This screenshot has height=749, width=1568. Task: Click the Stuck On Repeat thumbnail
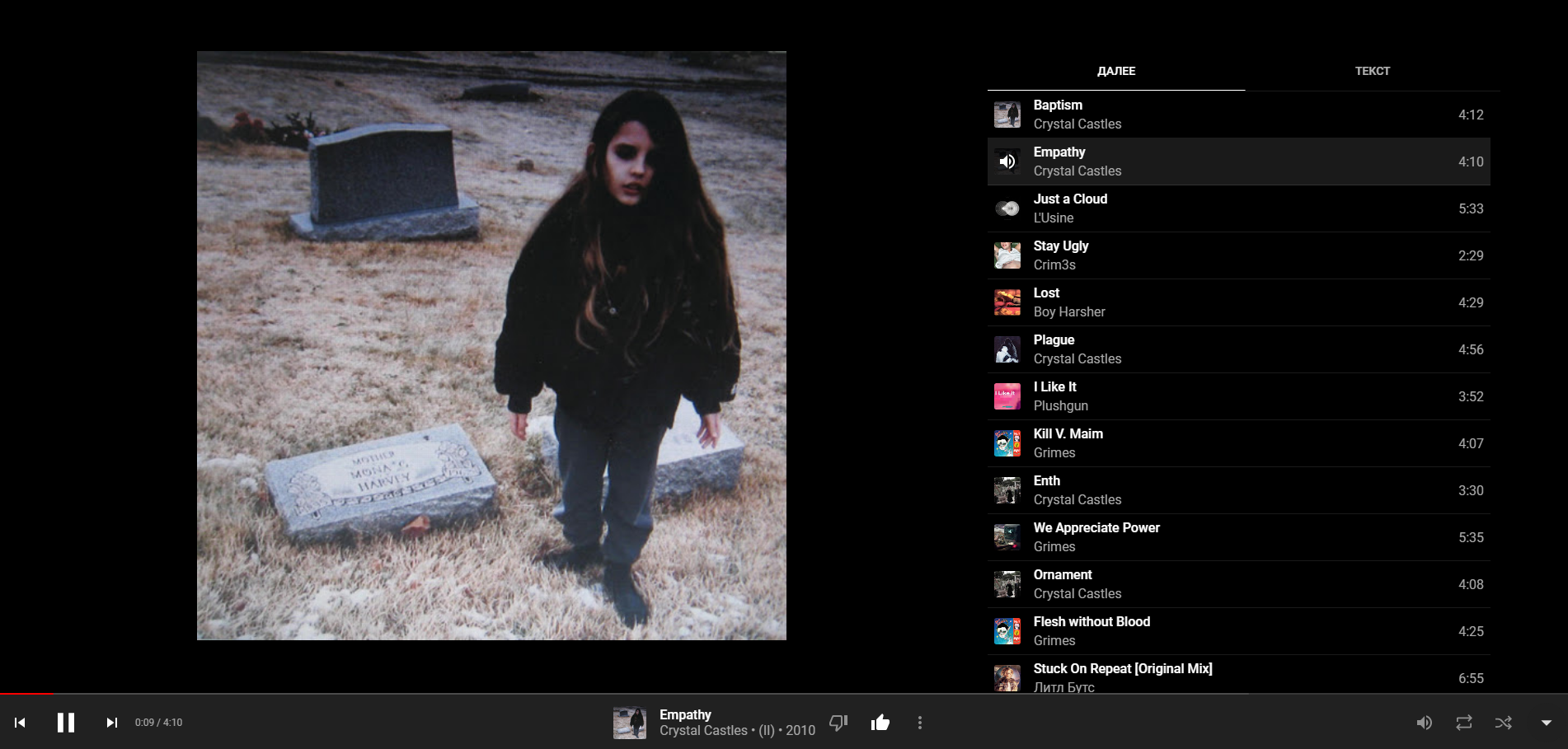1007,678
